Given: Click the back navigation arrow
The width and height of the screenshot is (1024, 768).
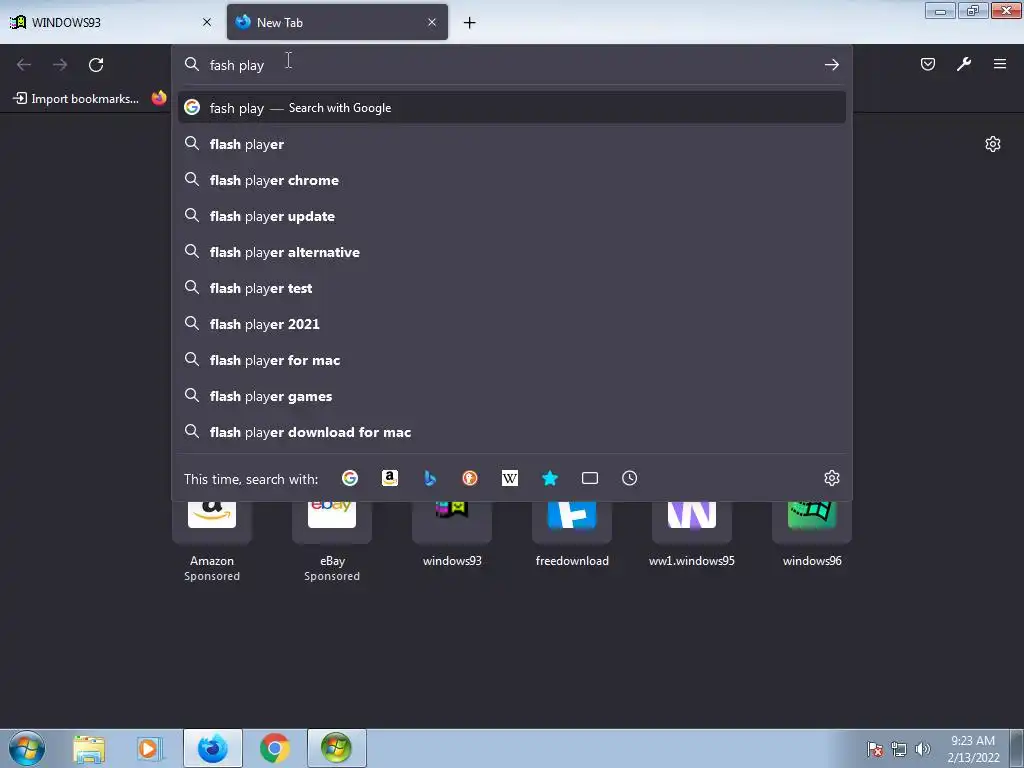Looking at the screenshot, I should click(x=24, y=65).
